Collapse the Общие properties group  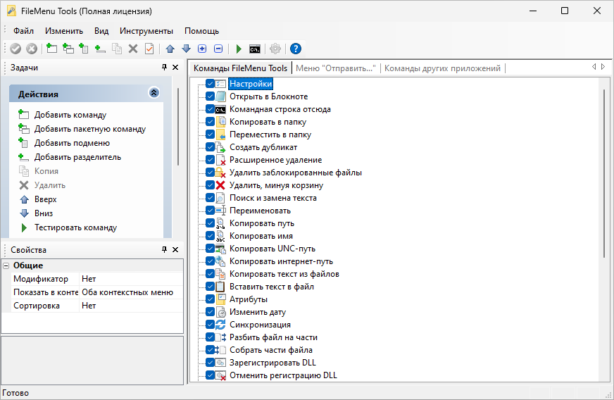[6, 266]
